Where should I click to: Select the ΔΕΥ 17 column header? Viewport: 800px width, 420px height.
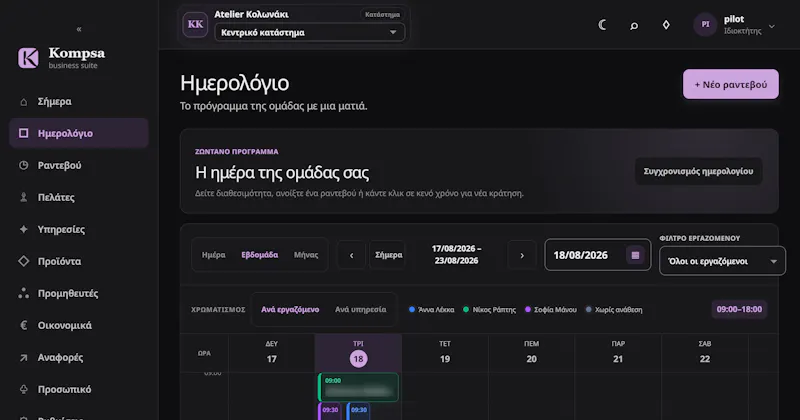click(271, 353)
